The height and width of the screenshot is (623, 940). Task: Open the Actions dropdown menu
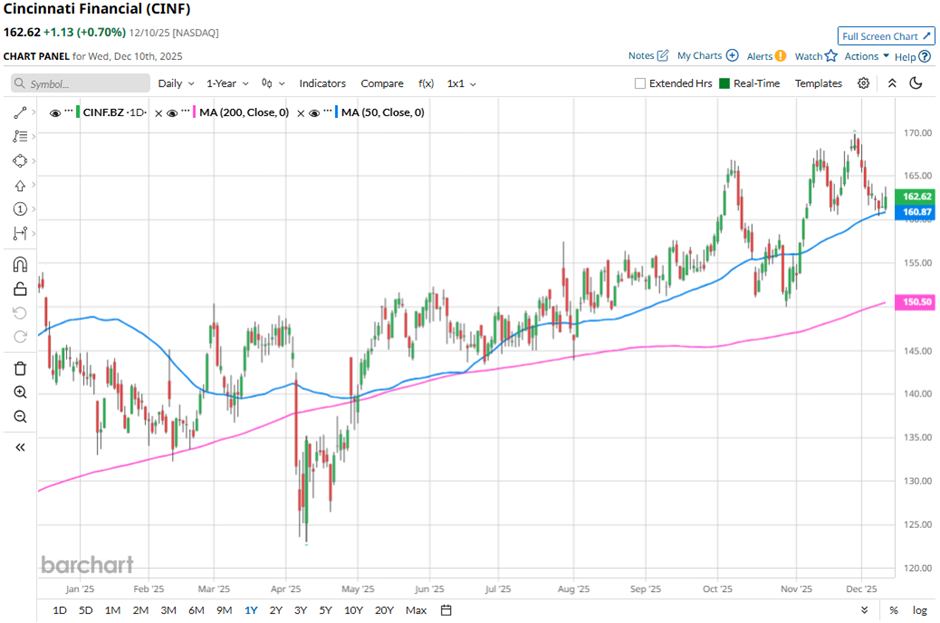coord(866,57)
